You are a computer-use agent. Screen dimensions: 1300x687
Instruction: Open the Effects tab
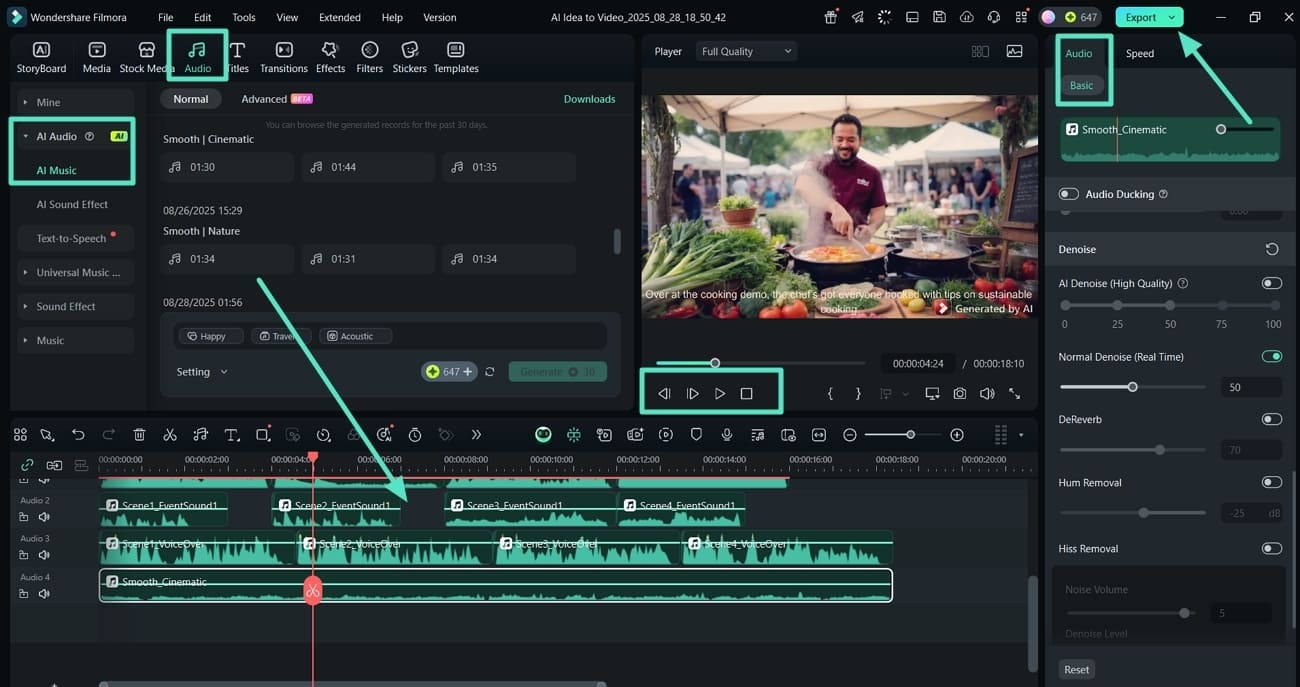coord(330,58)
